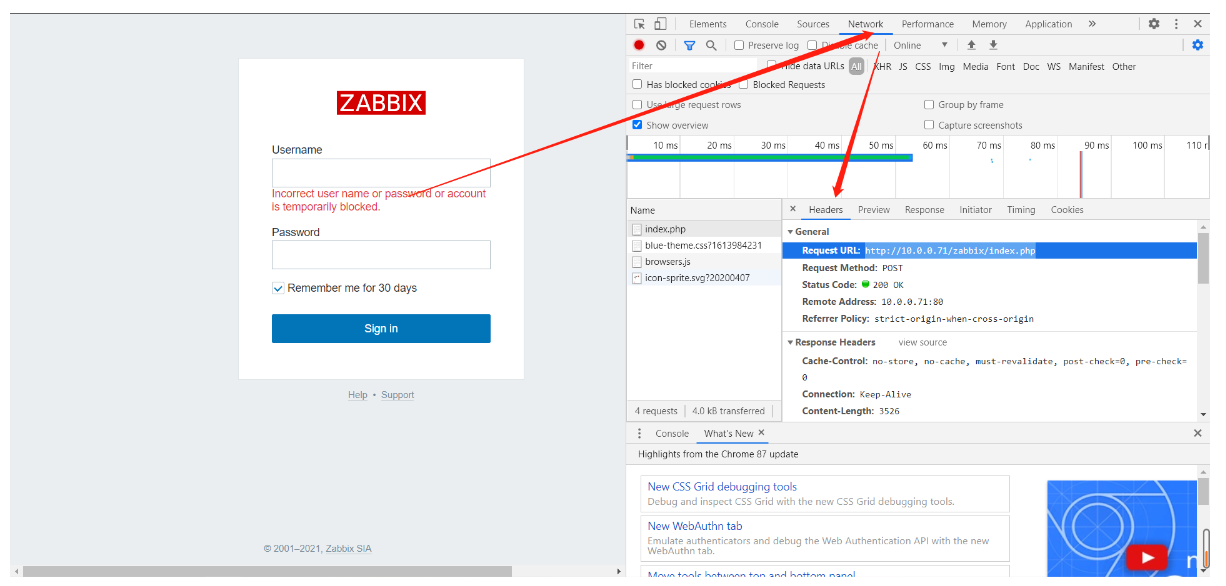Click the Sign in button
Viewport: 1226px width, 586px height.
click(x=381, y=328)
